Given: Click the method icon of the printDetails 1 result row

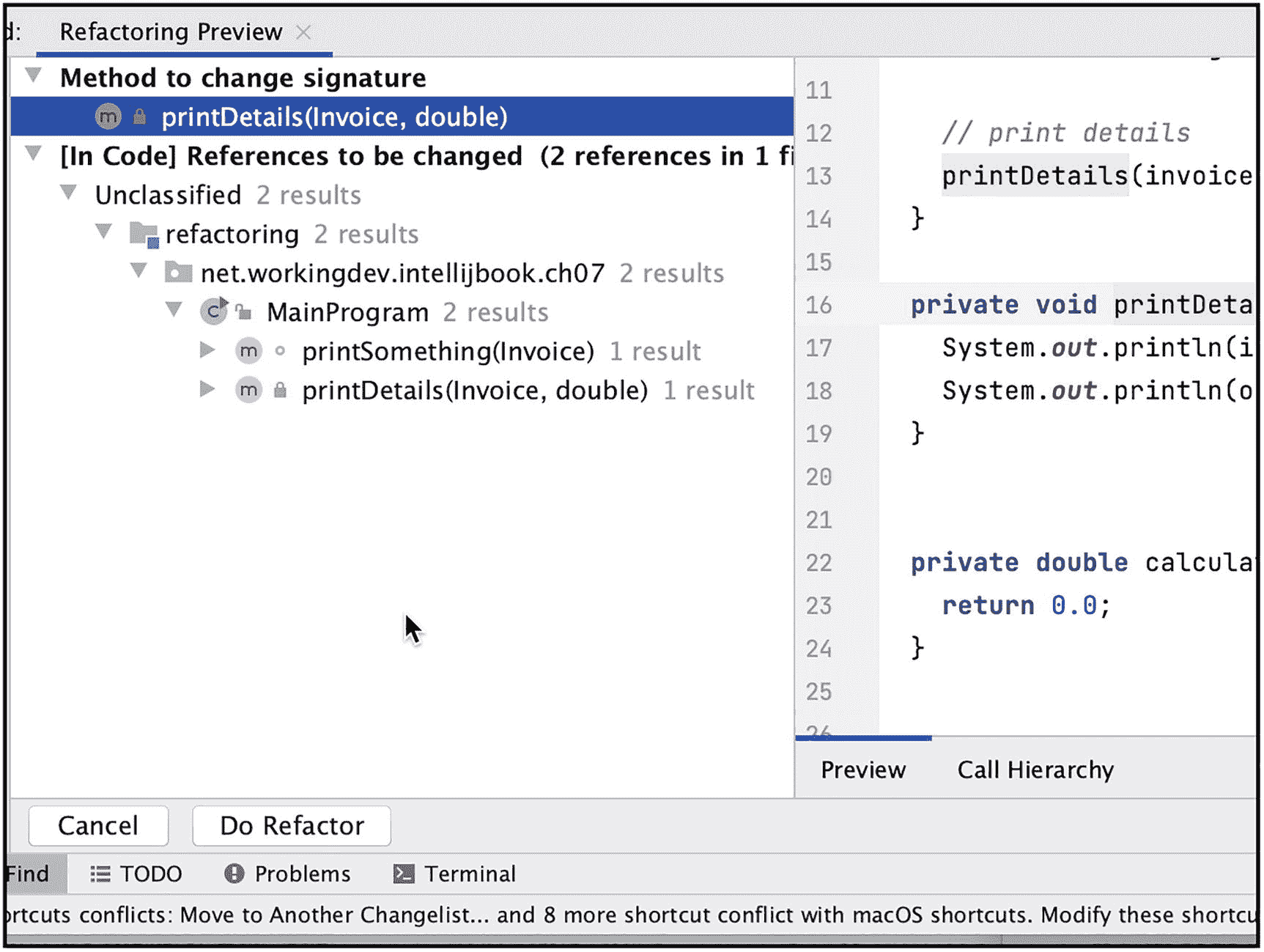Looking at the screenshot, I should pyautogui.click(x=249, y=390).
